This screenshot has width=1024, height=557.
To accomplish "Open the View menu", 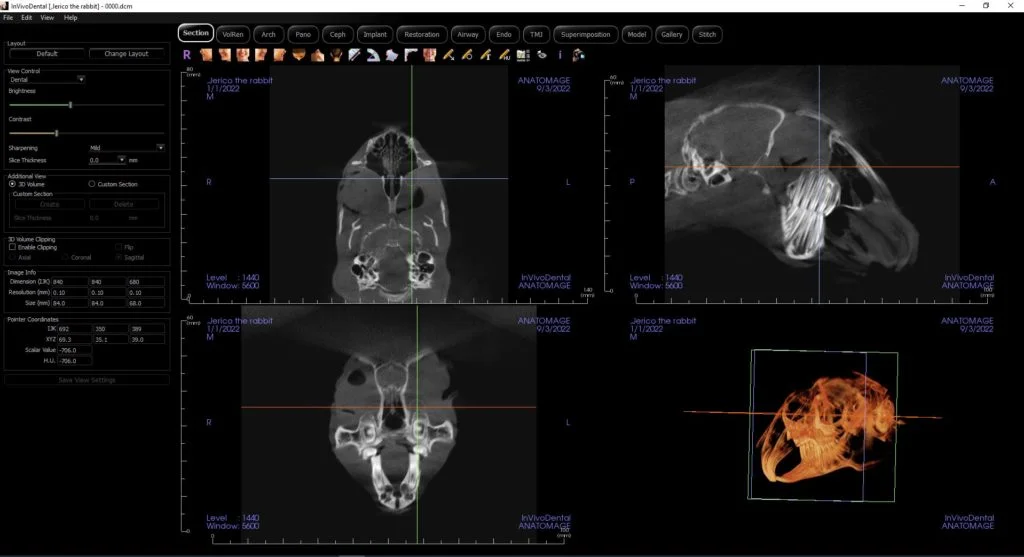I will (x=47, y=18).
